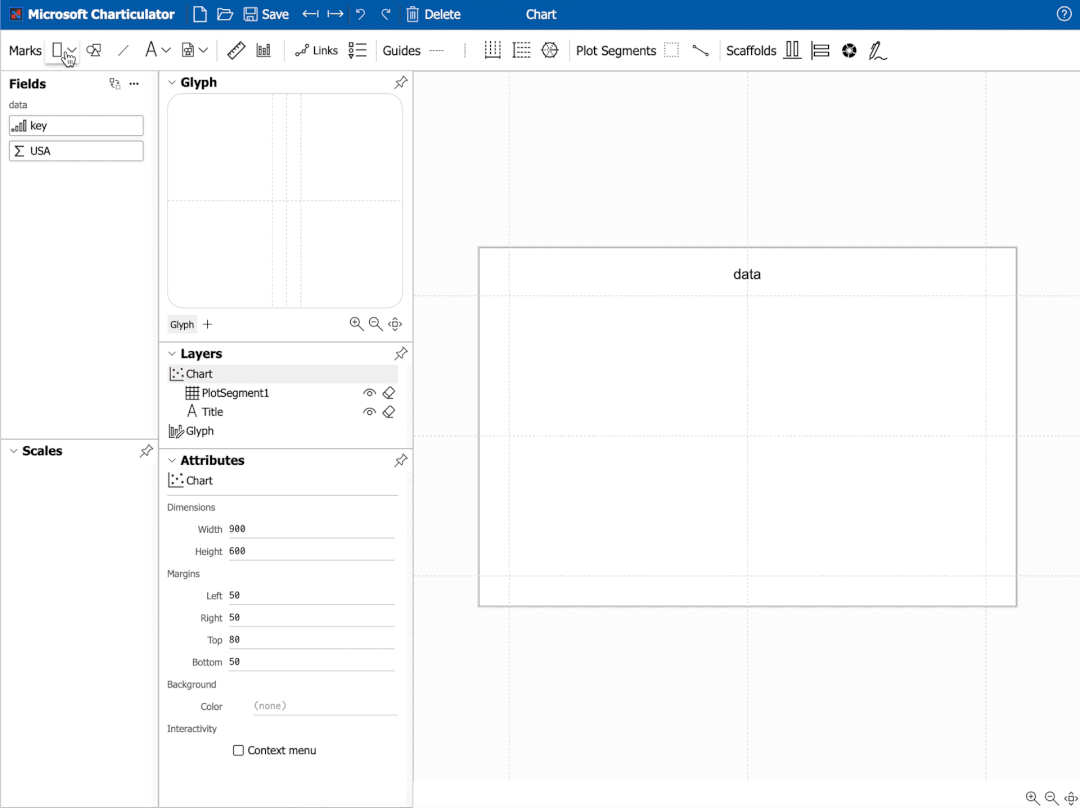Open an existing chart file
The height and width of the screenshot is (808, 1080).
(x=225, y=14)
